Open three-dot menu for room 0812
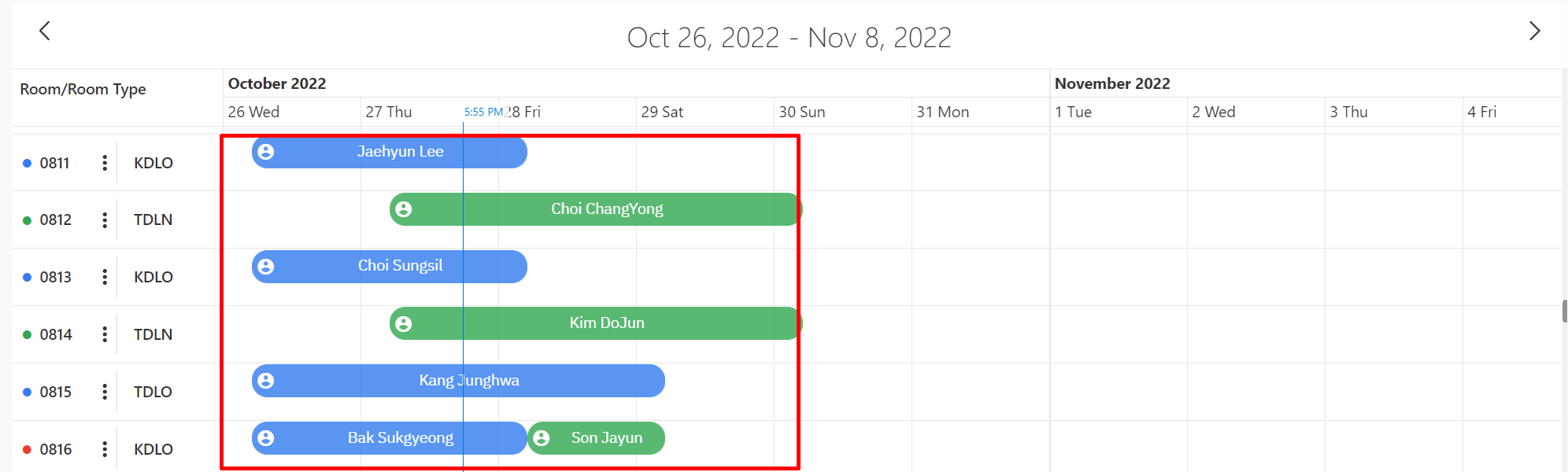 point(105,220)
